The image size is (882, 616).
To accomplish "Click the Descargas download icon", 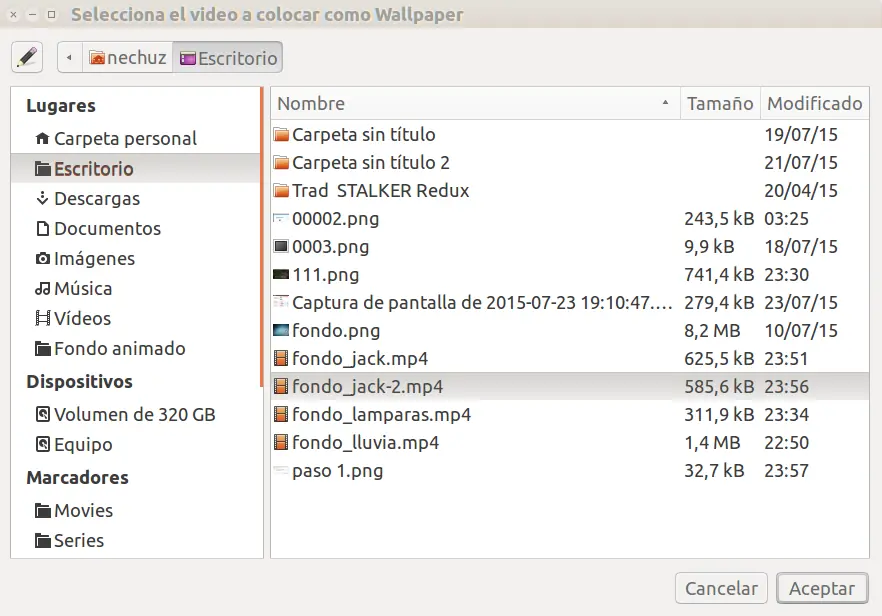I will tap(42, 198).
